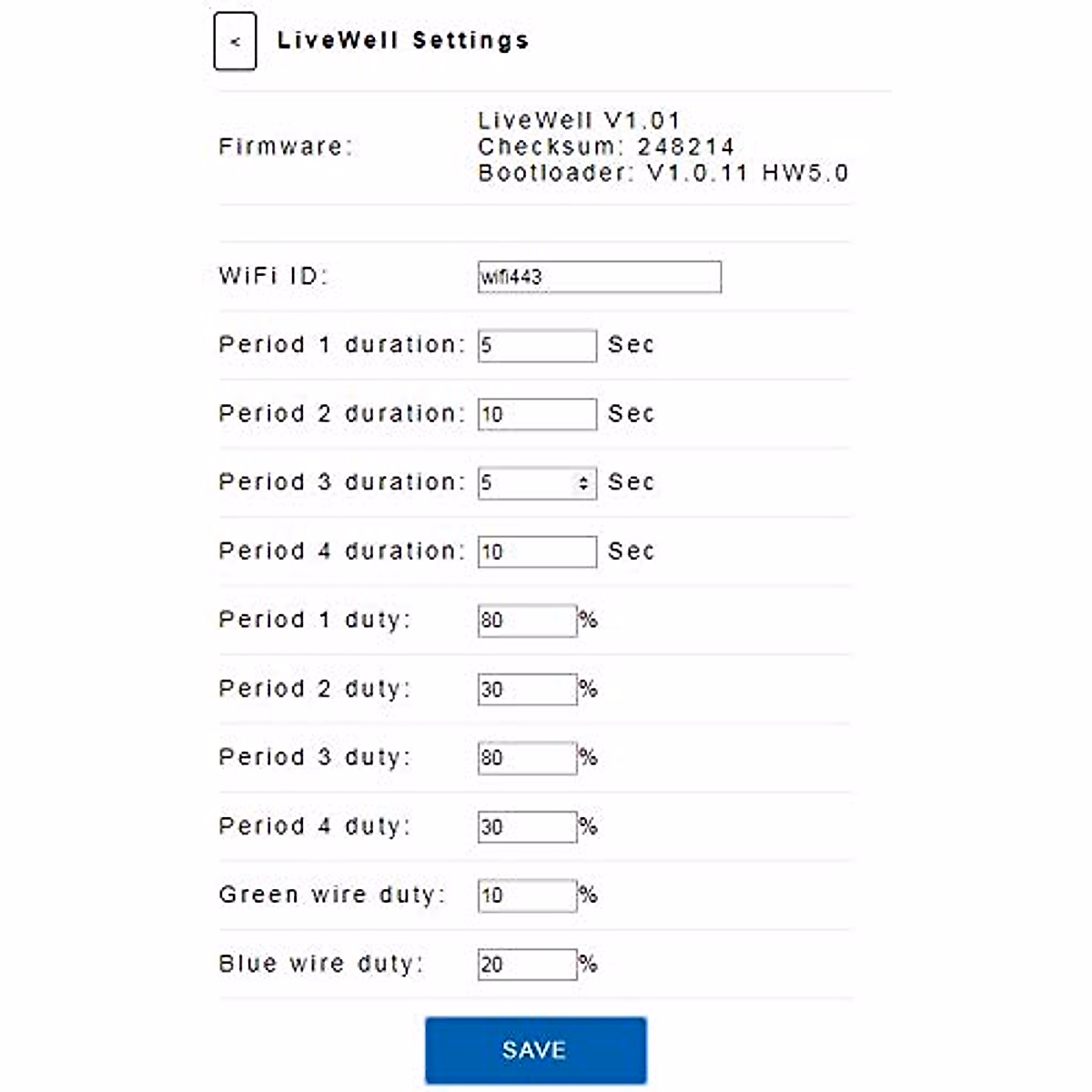
Task: Select the Period 2 duty input
Action: coord(527,689)
